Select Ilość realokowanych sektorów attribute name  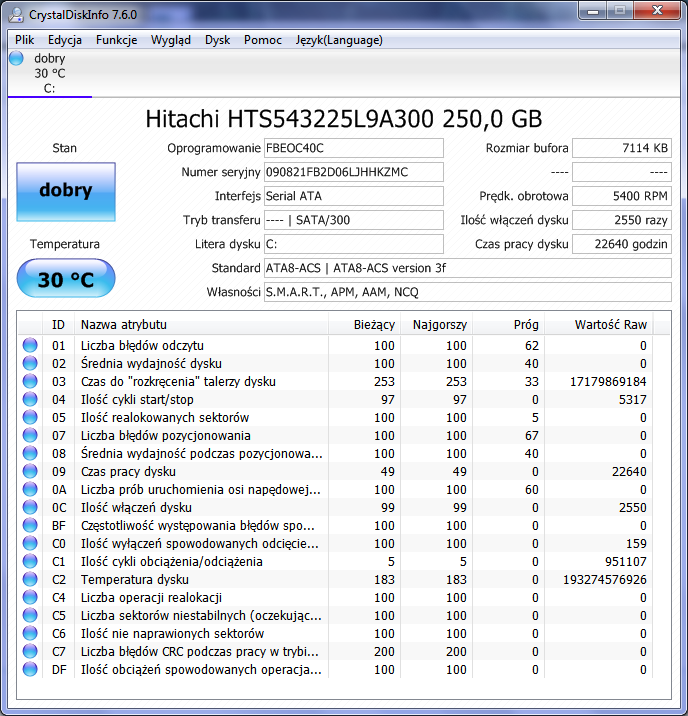coord(165,418)
